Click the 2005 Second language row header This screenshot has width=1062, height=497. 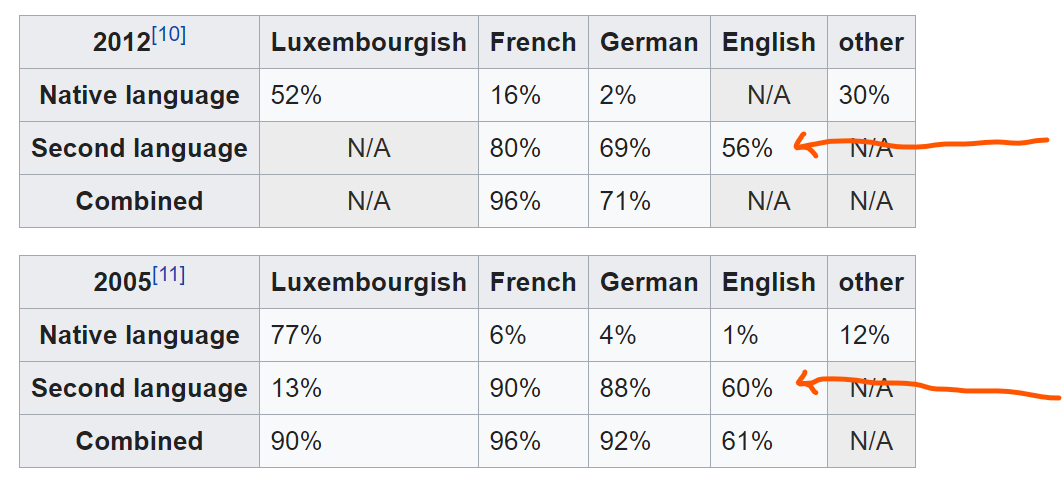[x=140, y=388]
